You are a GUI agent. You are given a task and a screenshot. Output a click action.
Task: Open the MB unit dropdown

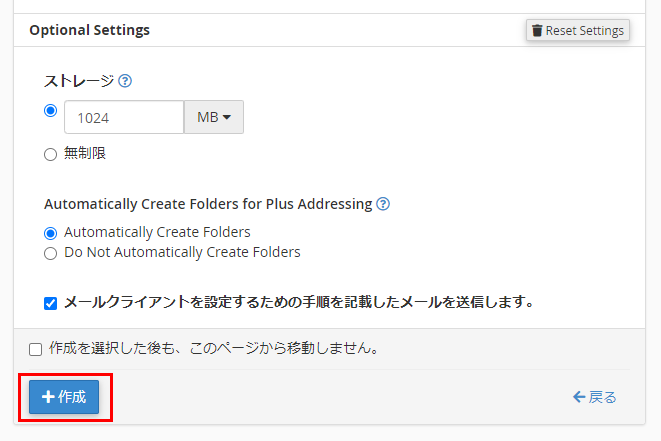pyautogui.click(x=214, y=117)
